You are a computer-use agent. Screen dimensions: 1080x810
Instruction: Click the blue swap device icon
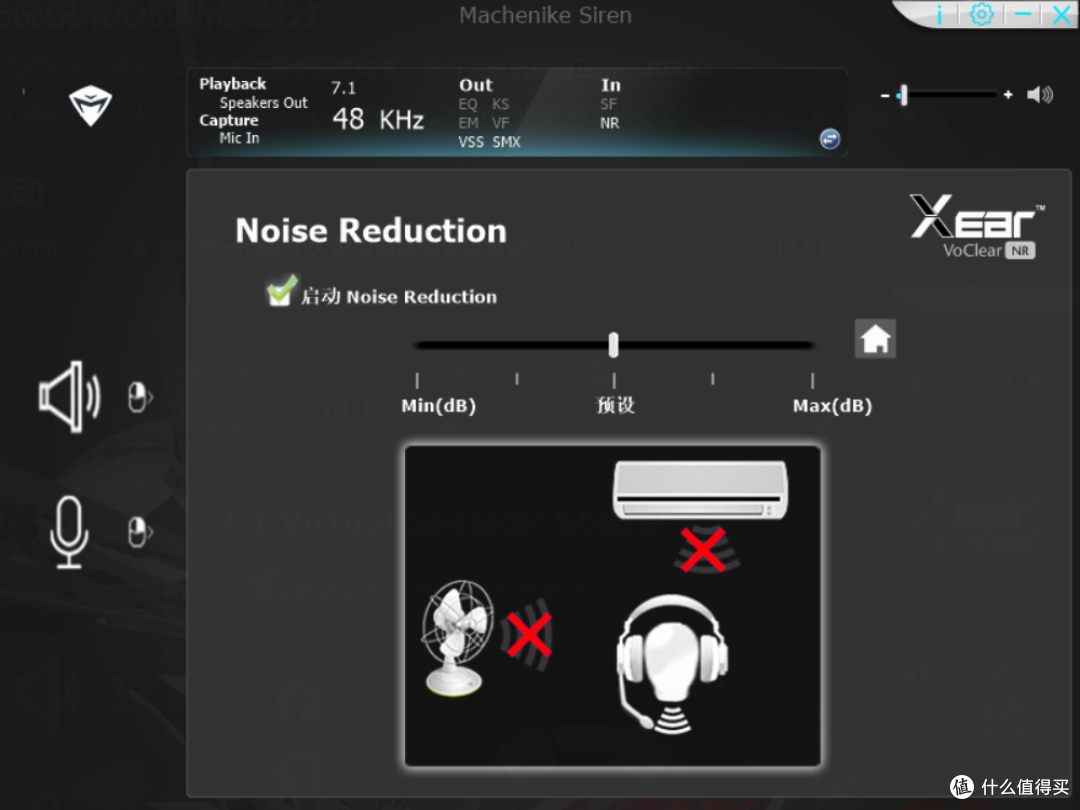click(829, 139)
